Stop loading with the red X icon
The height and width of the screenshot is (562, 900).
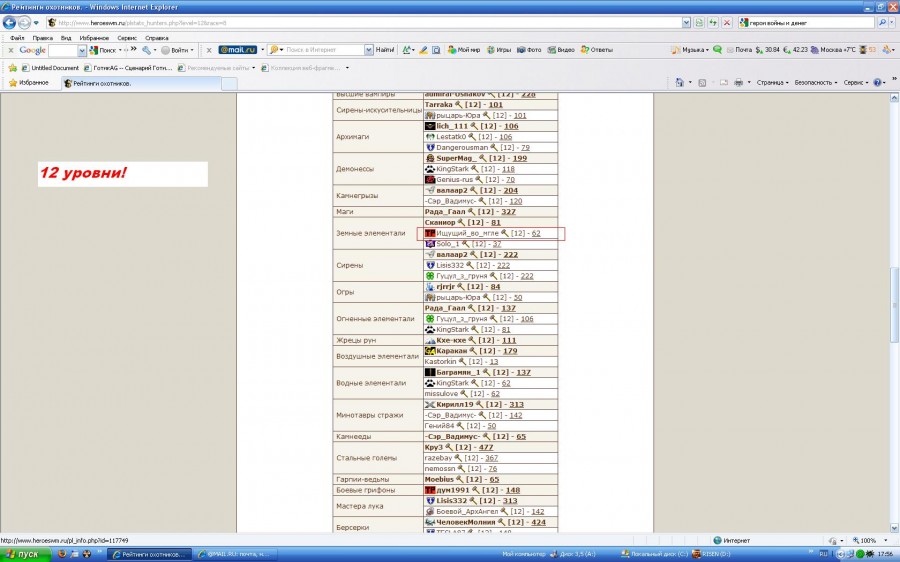coord(727,22)
